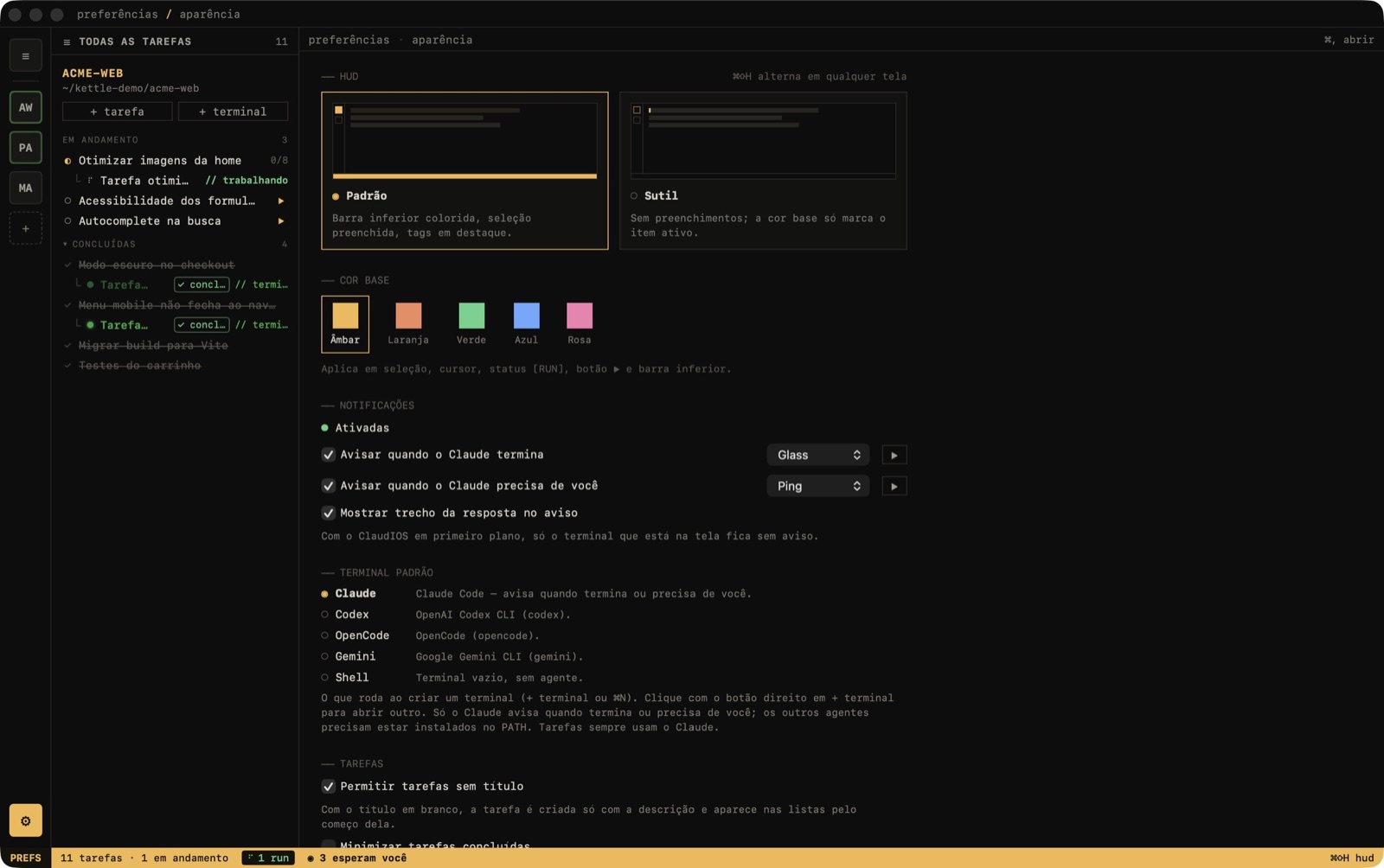The image size is (1384, 868).
Task: Open the Tarefa otimi… subtask row
Action: (x=182, y=181)
